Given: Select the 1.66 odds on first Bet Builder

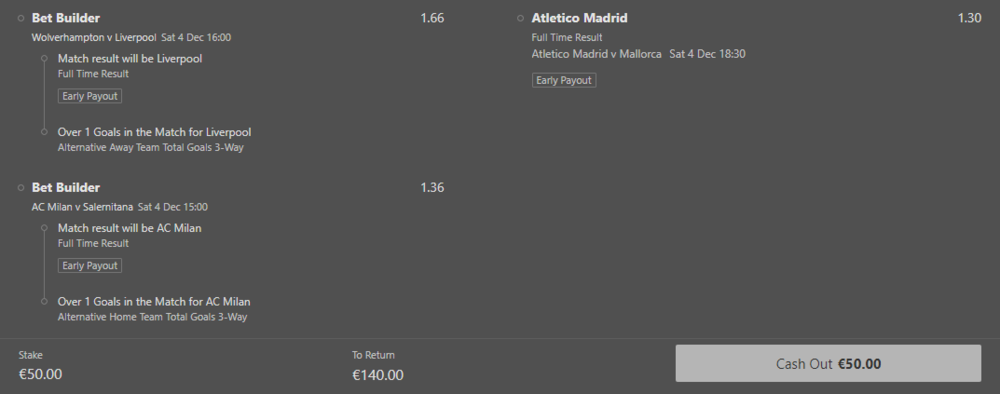Looking at the screenshot, I should (432, 18).
